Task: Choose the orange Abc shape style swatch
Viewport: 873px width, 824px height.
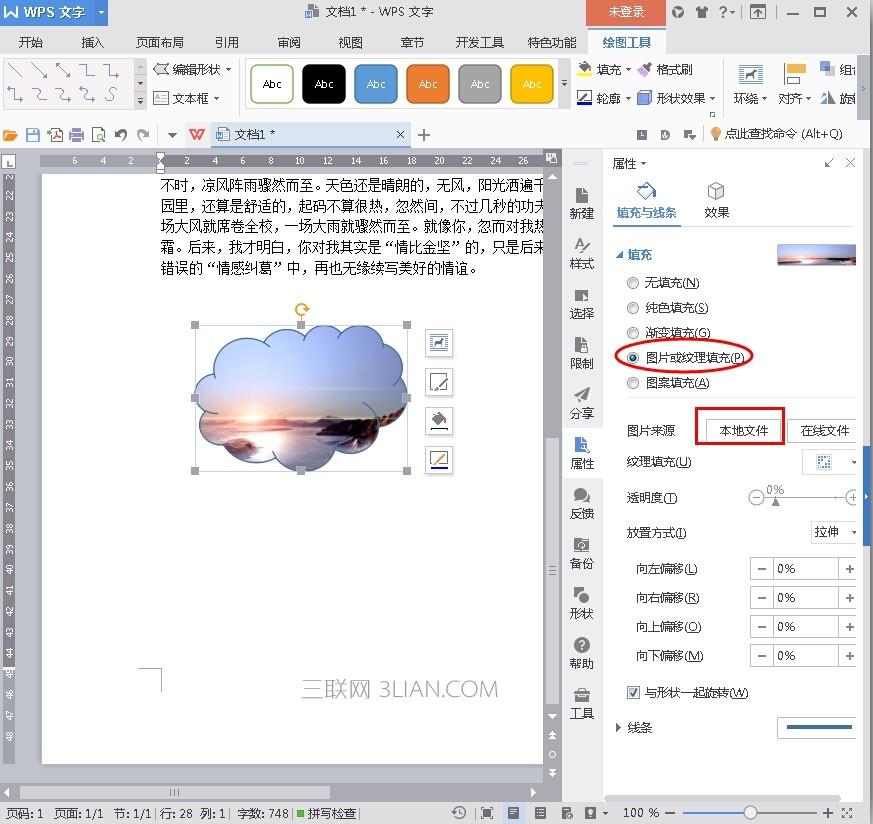Action: tap(428, 85)
